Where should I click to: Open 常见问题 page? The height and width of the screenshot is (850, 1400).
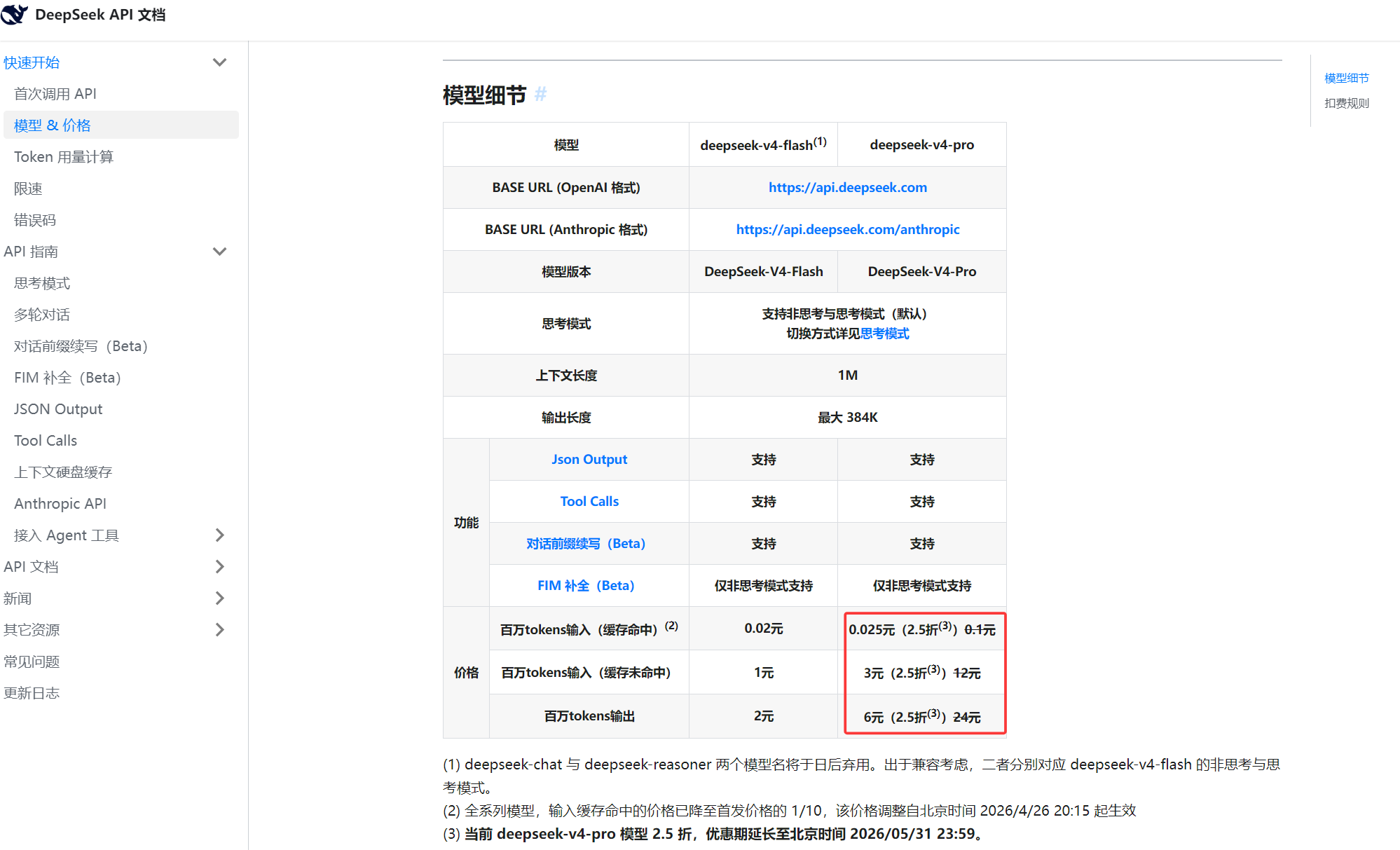[32, 662]
